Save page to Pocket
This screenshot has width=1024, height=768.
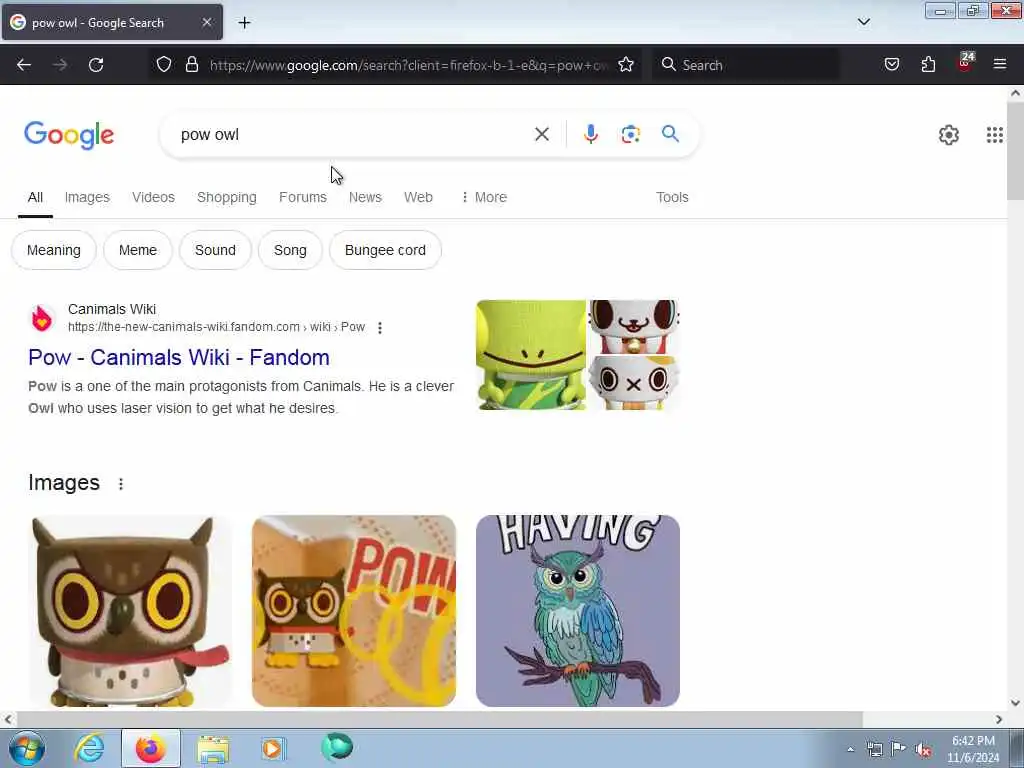tap(891, 64)
